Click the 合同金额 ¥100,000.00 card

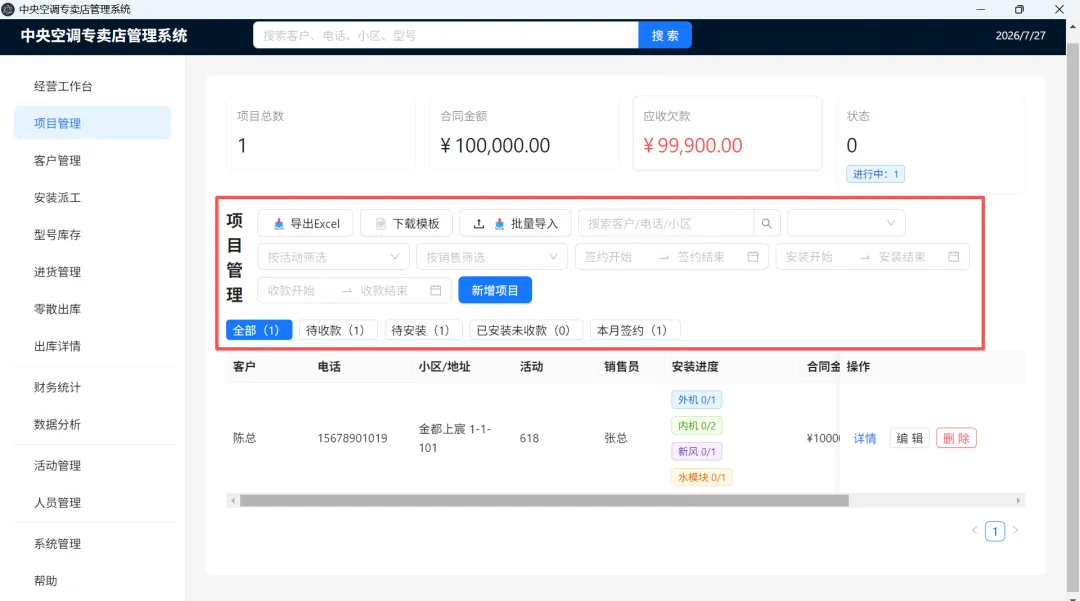[524, 133]
